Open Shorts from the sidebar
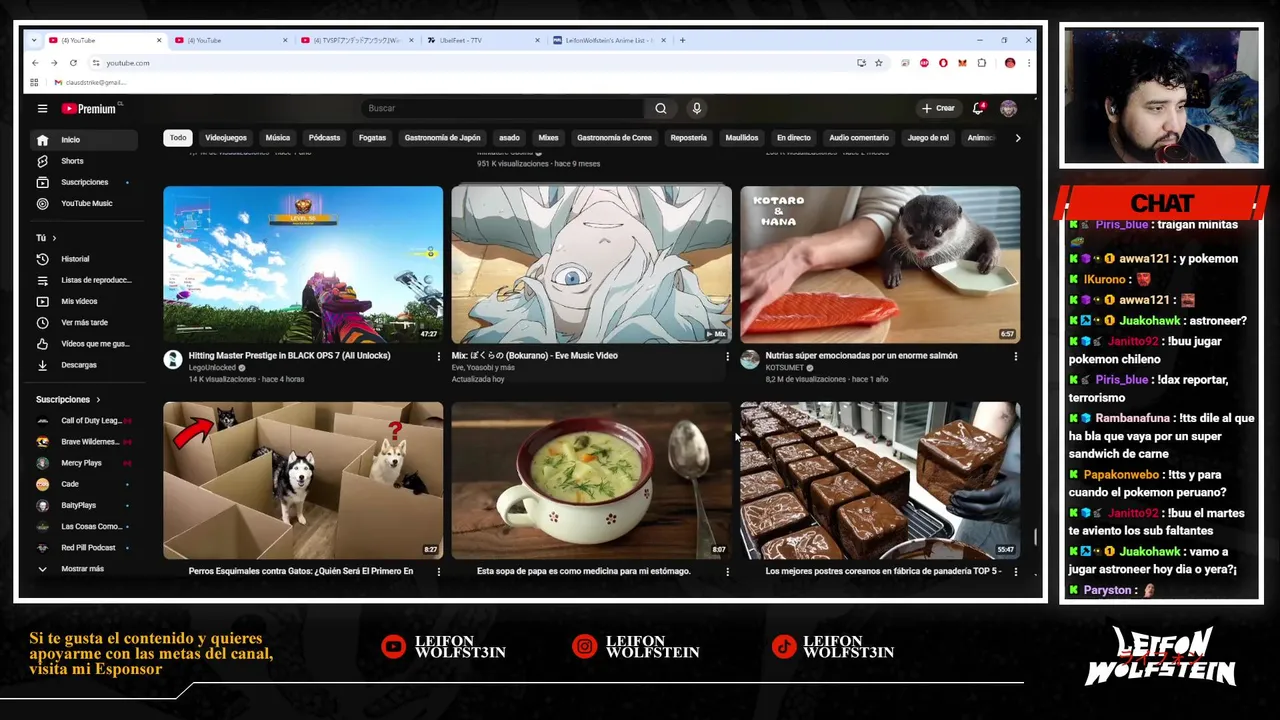 (x=84, y=161)
